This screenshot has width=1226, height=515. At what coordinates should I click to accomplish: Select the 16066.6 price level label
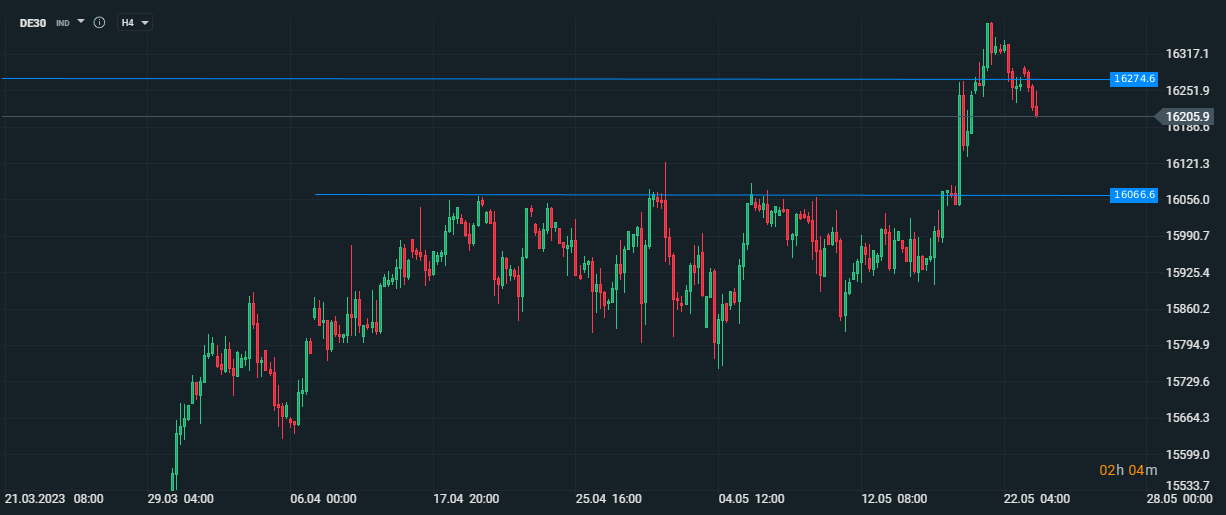1134,195
